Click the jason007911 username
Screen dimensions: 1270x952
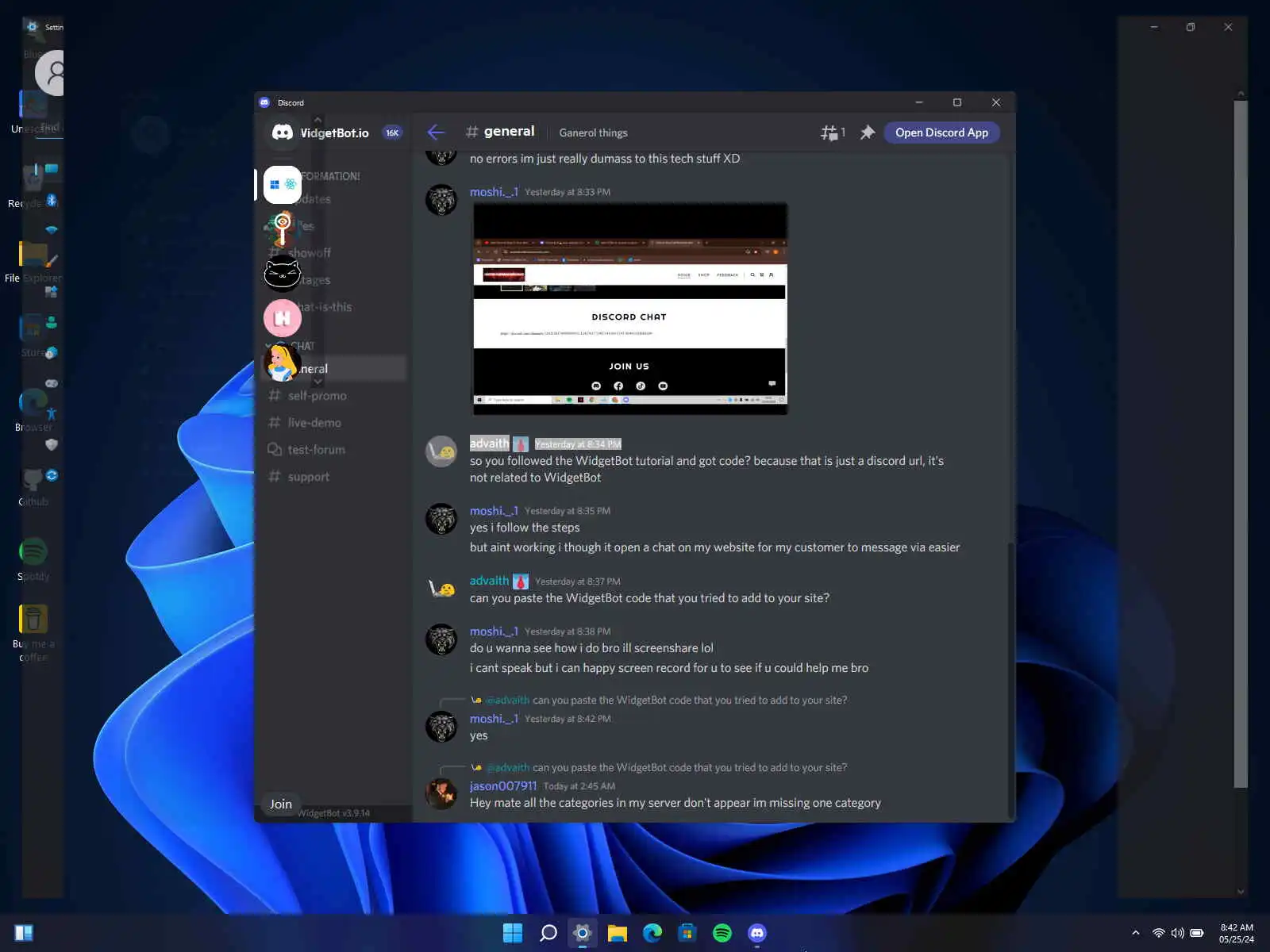click(x=503, y=785)
